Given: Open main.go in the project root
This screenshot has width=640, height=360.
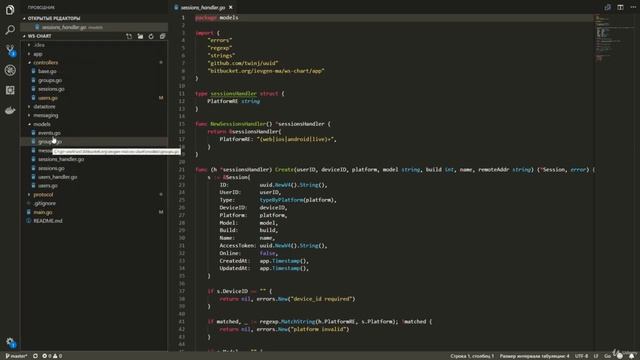Looking at the screenshot, I should coord(42,212).
